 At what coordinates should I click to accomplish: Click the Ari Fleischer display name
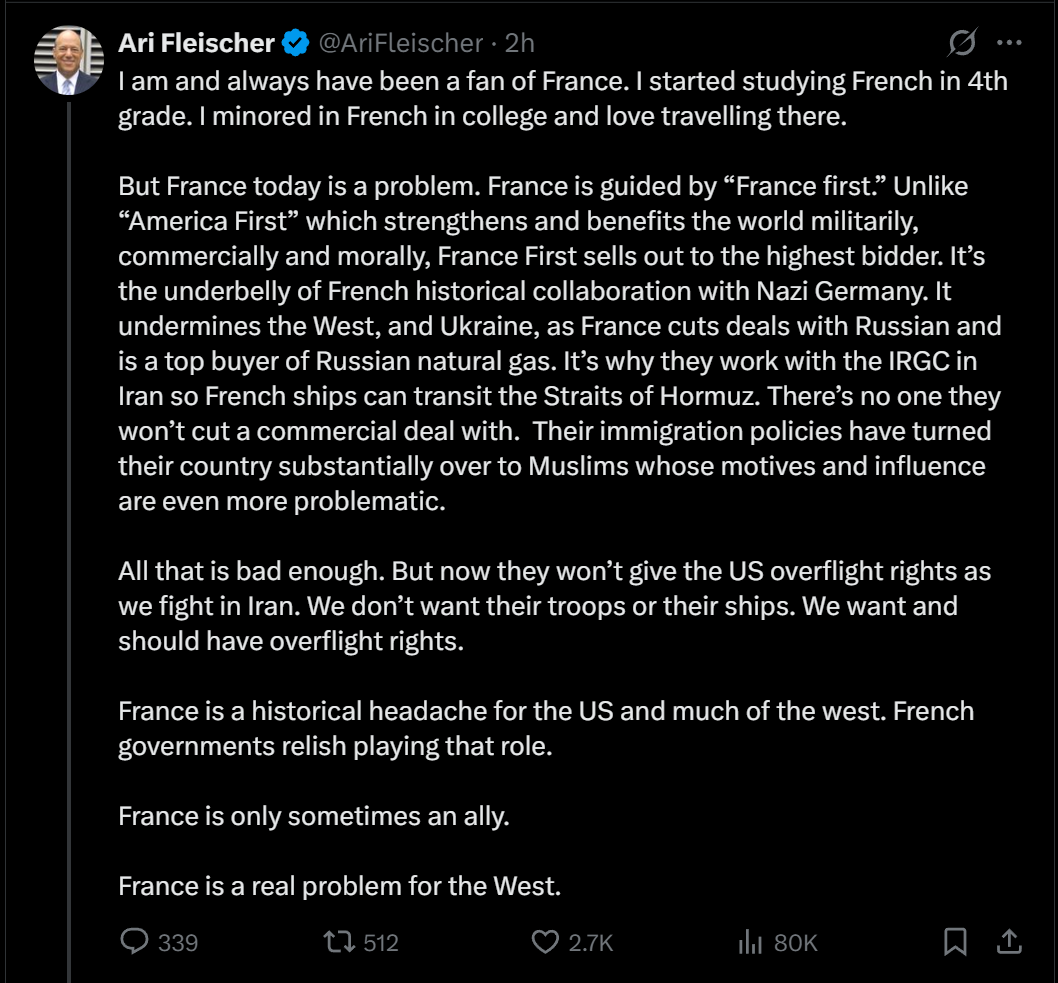(196, 43)
